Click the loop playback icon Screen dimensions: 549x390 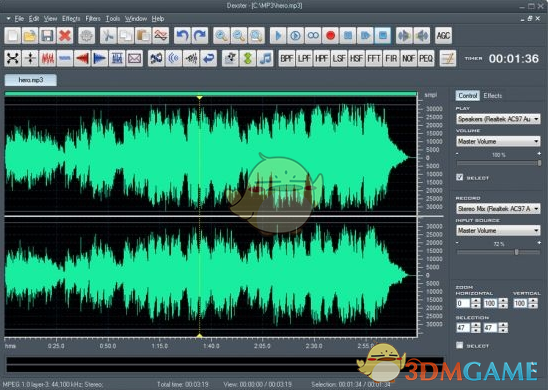pos(313,35)
